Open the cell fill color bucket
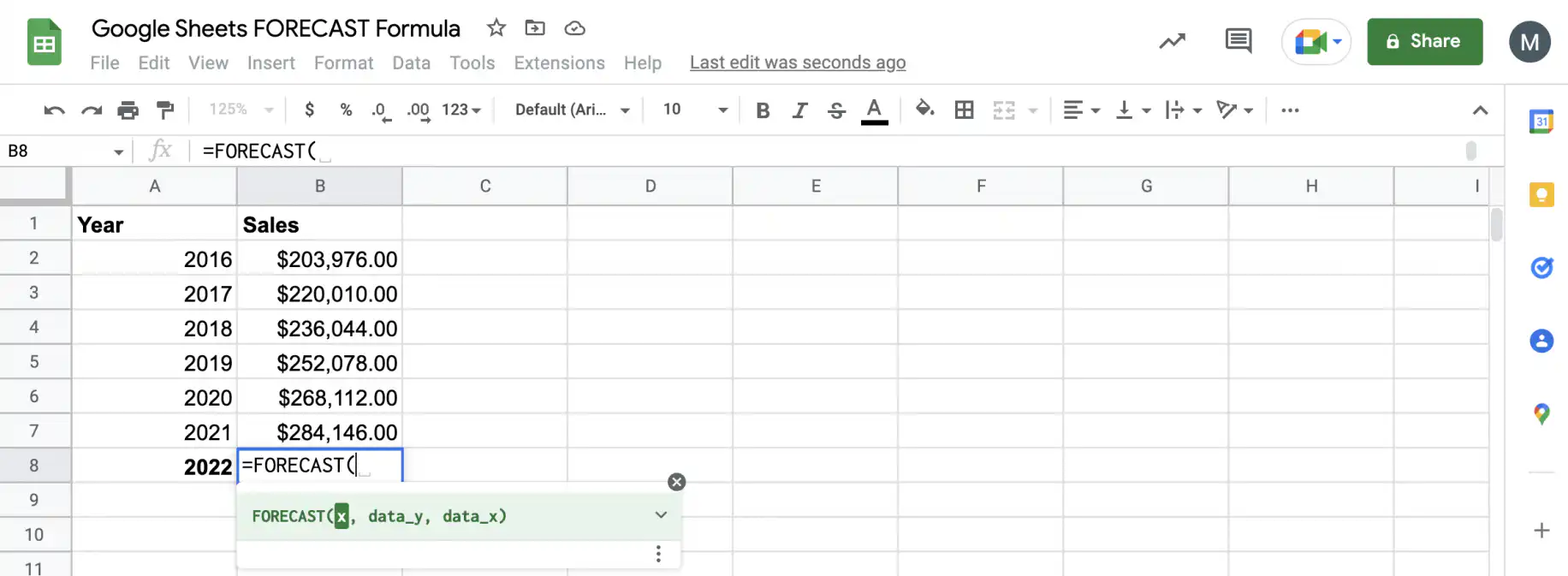1568x576 pixels. pos(924,109)
